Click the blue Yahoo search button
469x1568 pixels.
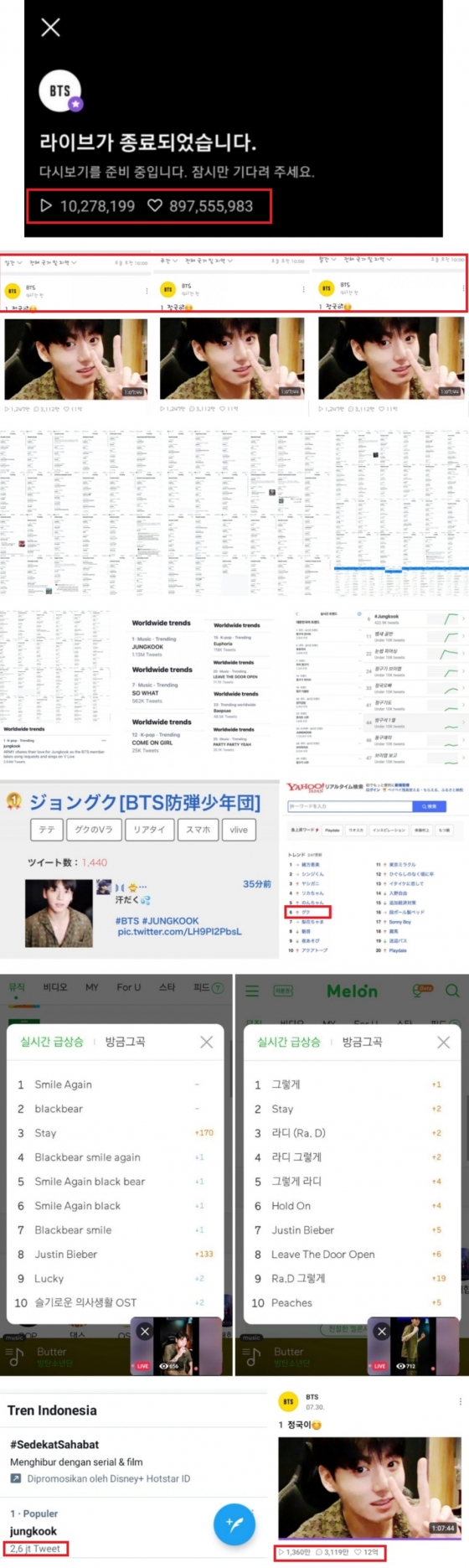tap(430, 805)
